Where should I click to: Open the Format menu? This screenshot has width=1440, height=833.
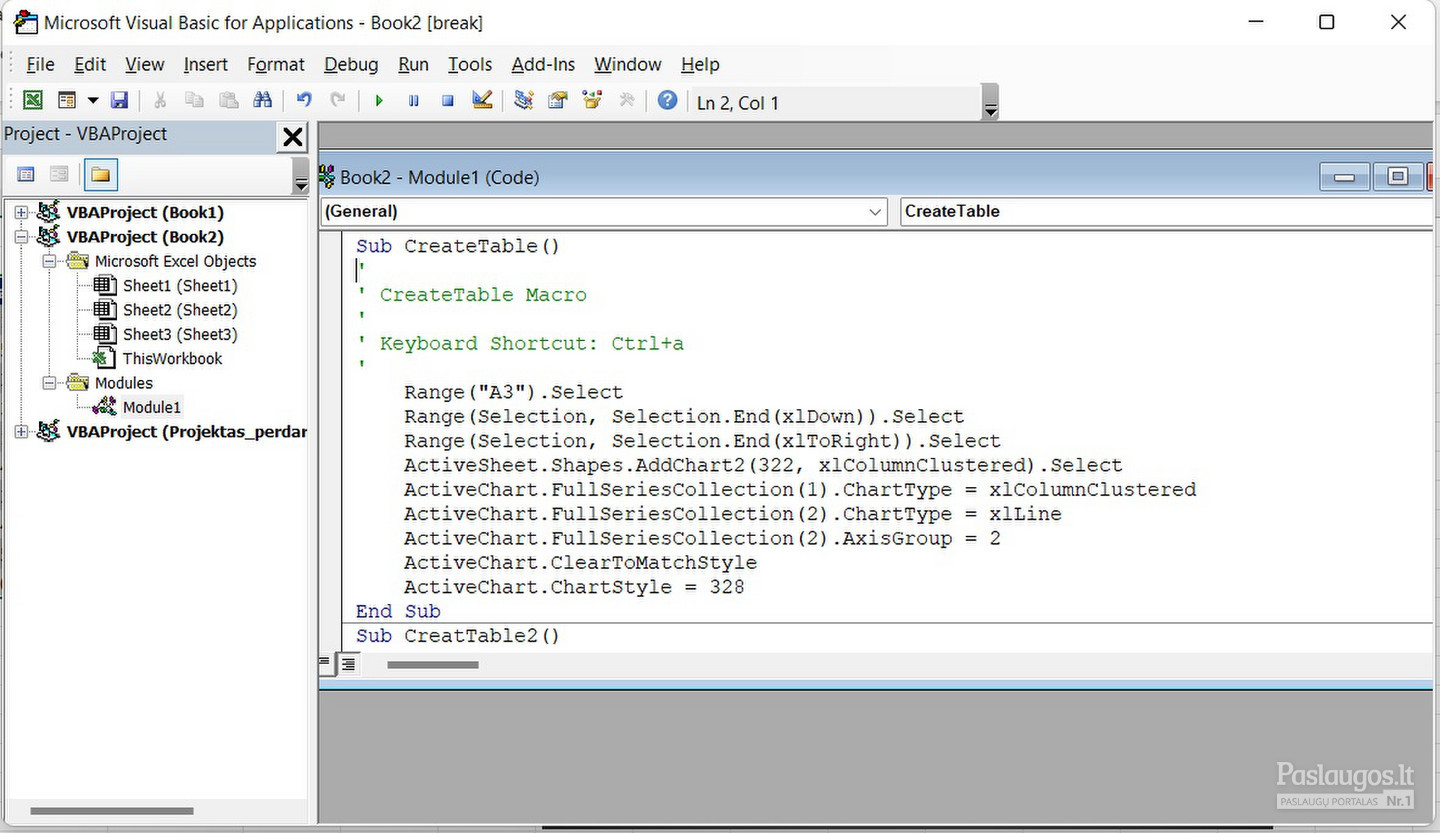[x=275, y=64]
